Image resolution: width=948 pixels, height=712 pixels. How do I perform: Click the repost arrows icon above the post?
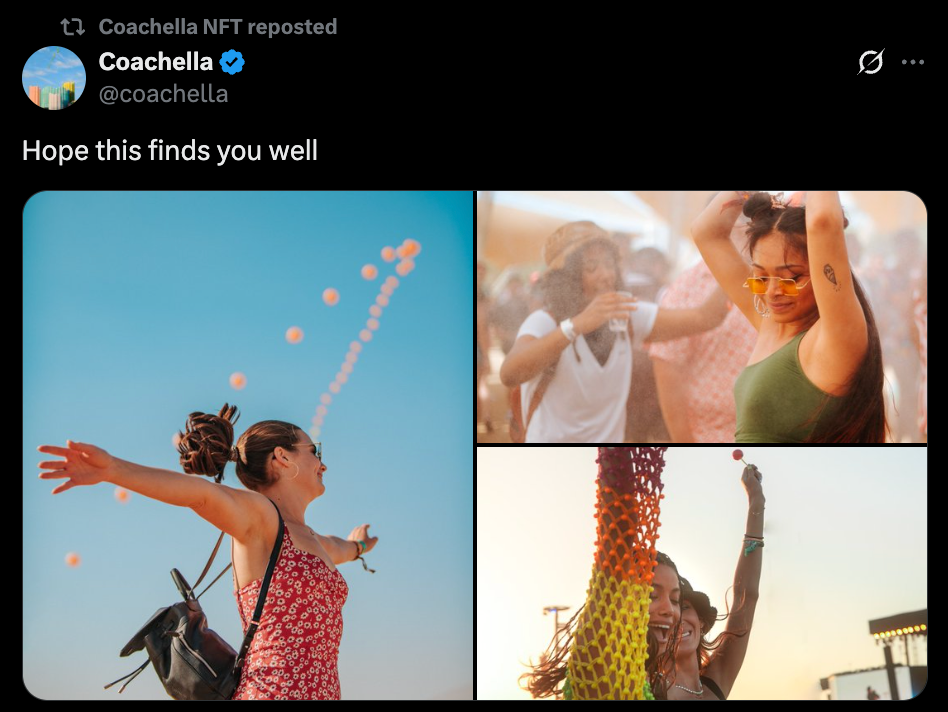point(73,27)
